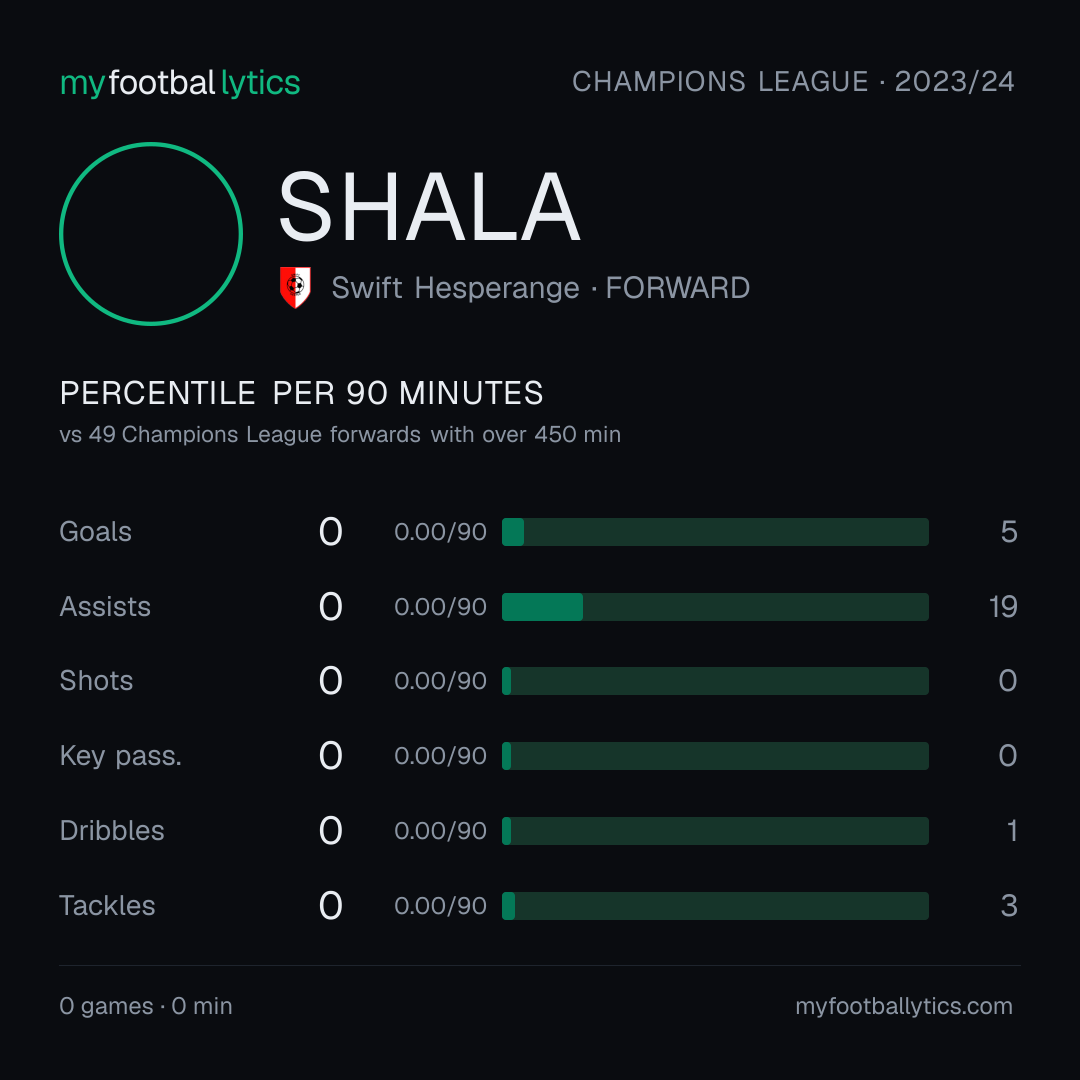Click the myfootballytics.com footer link
The height and width of the screenshot is (1080, 1080).
[904, 1006]
